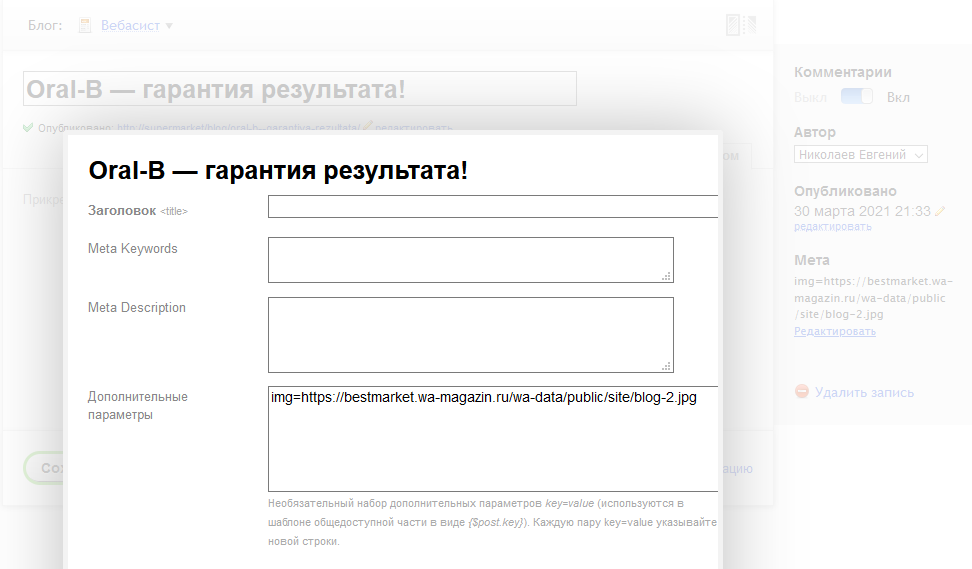Click the Заголовок title input field
Viewport: 972px width, 569px height.
coord(493,206)
